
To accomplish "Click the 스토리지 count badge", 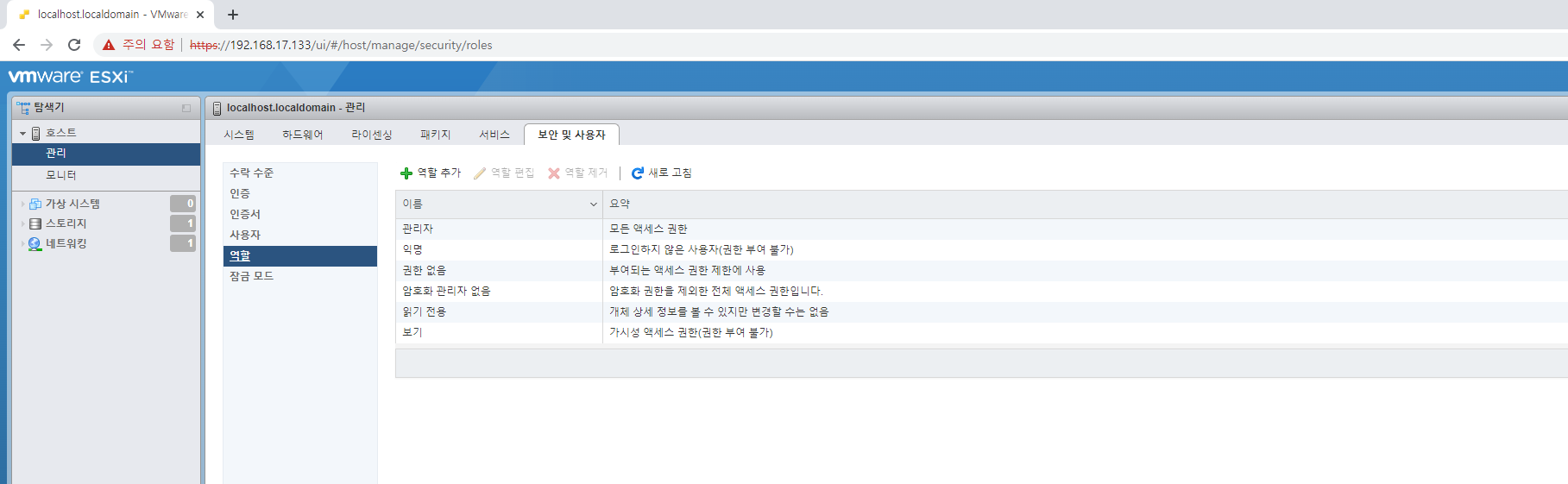I will [x=183, y=223].
